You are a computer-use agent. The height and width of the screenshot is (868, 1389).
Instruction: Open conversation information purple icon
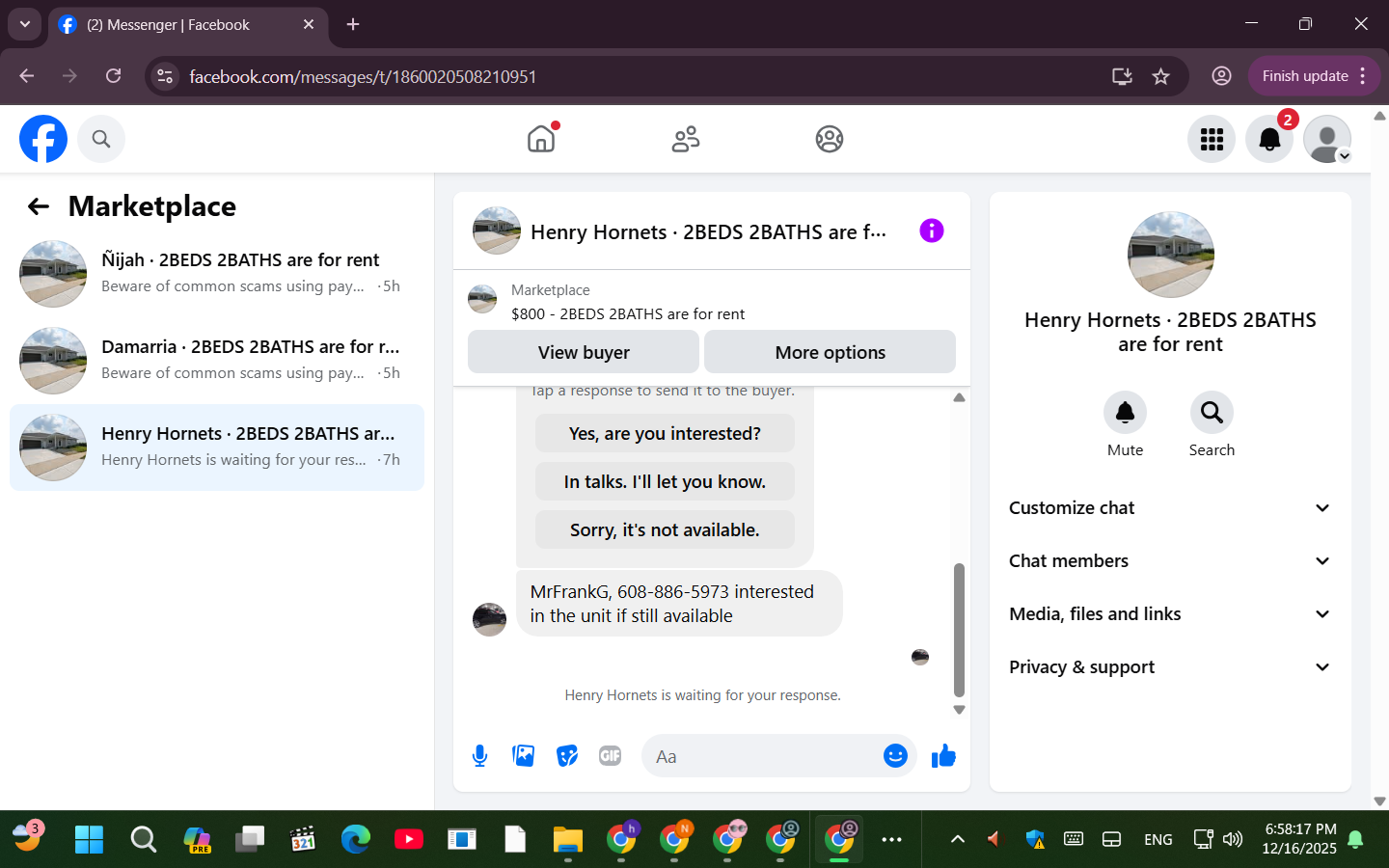[932, 231]
